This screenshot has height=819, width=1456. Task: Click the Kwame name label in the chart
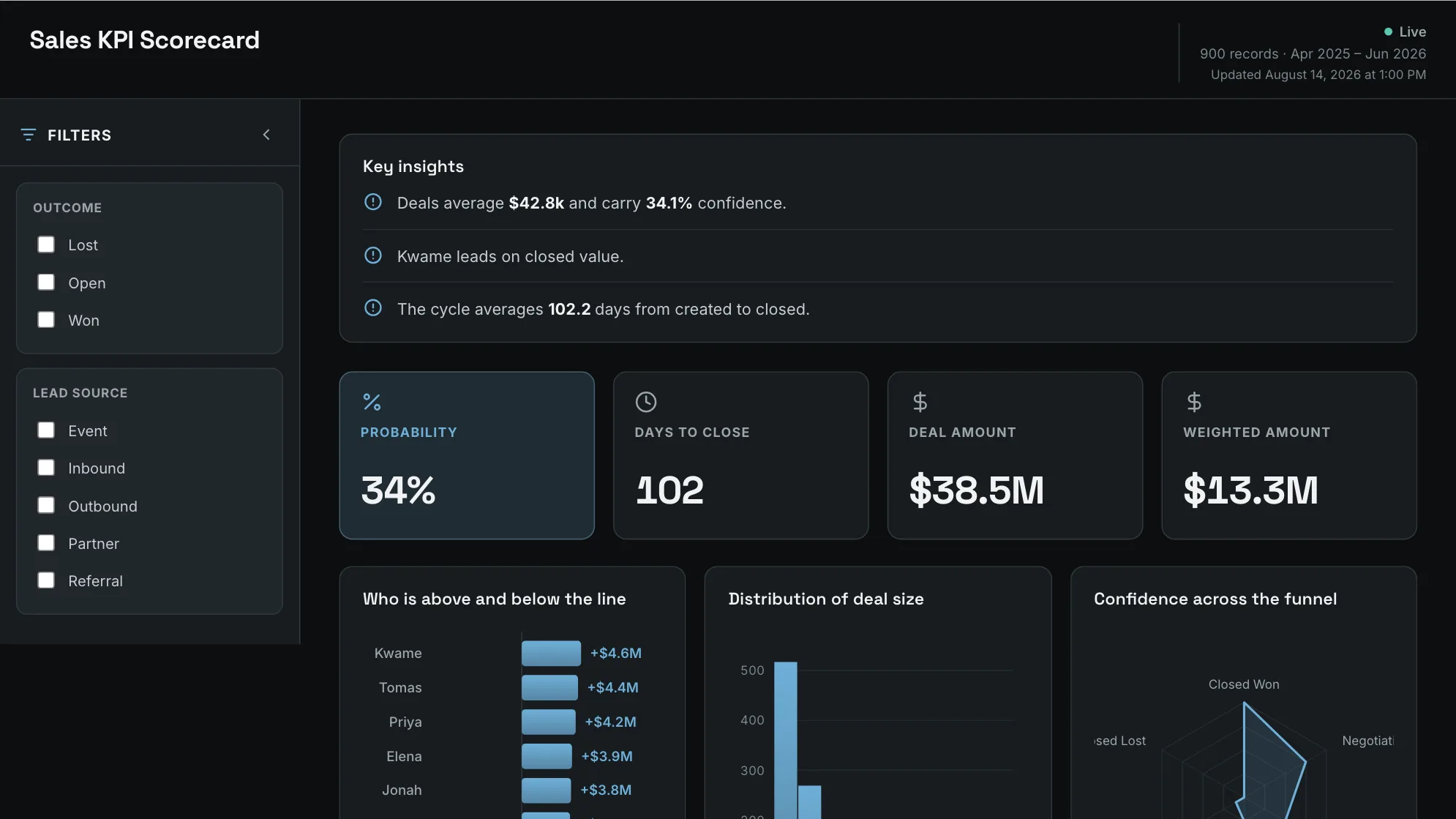pos(398,653)
